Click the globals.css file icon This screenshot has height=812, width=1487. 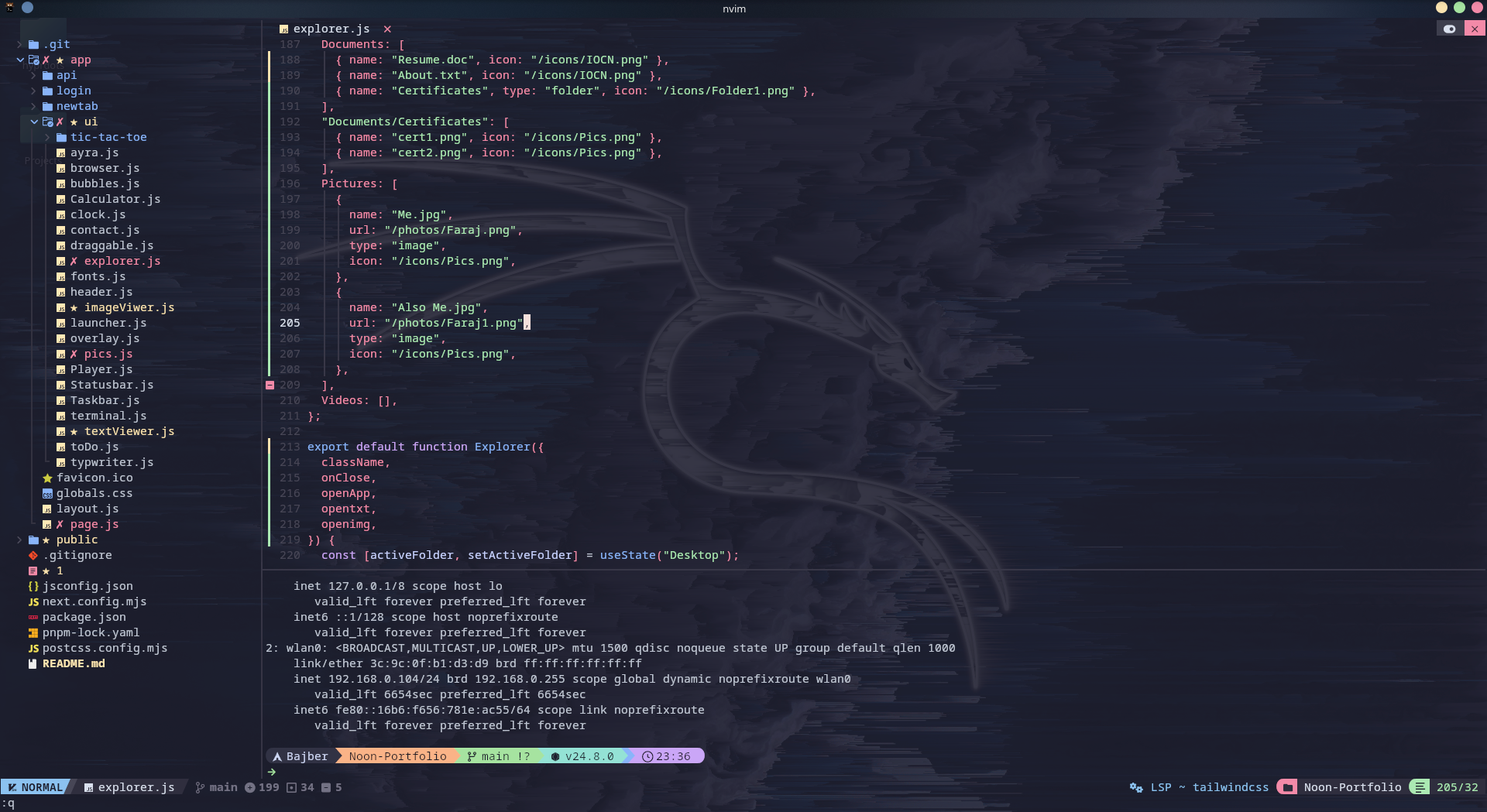tap(47, 494)
